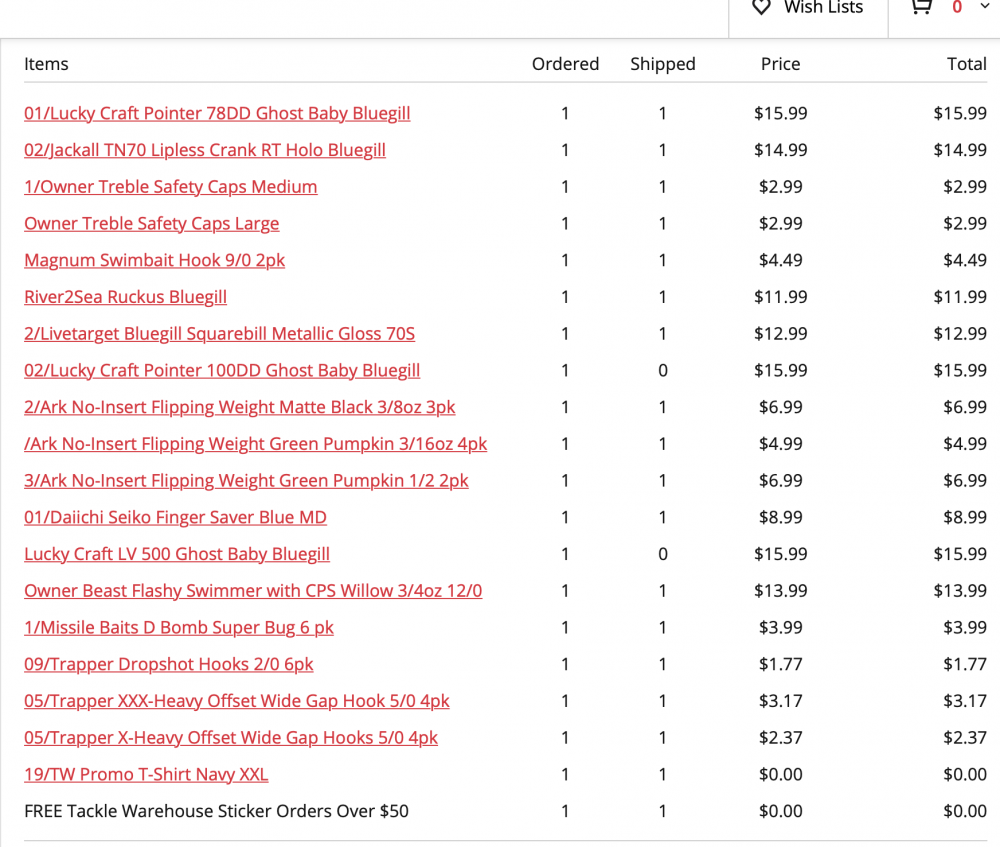The image size is (1000, 847).
Task: Select the $3.17 total for XXX-Heavy Hook
Action: [965, 701]
